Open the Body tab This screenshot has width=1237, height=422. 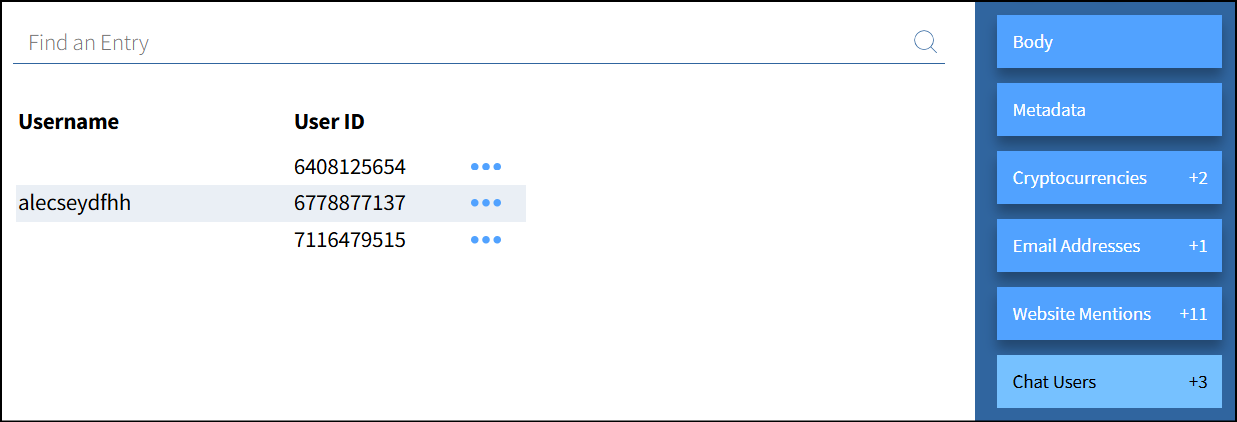coord(1109,42)
